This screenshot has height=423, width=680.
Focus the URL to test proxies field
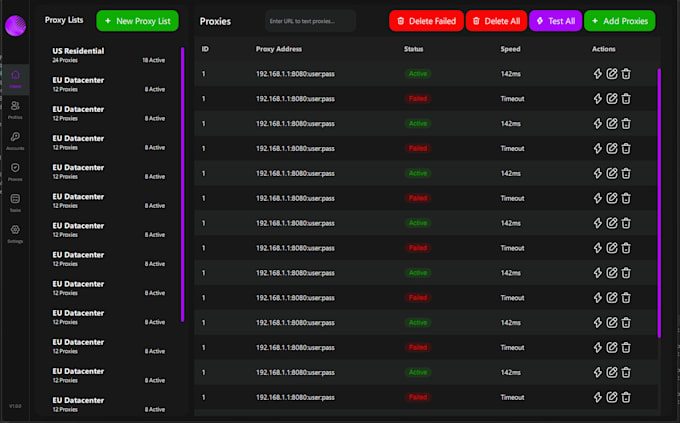coord(311,21)
